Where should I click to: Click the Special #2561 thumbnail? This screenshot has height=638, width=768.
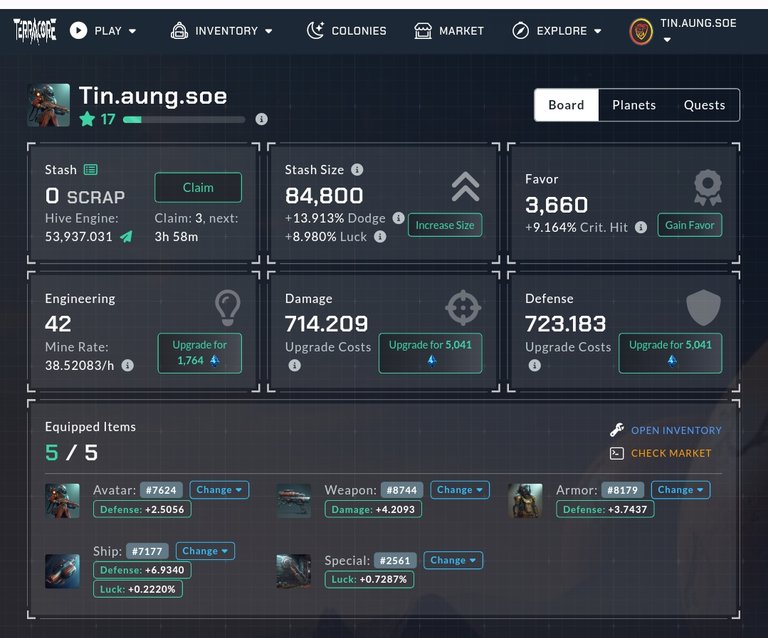(x=293, y=571)
